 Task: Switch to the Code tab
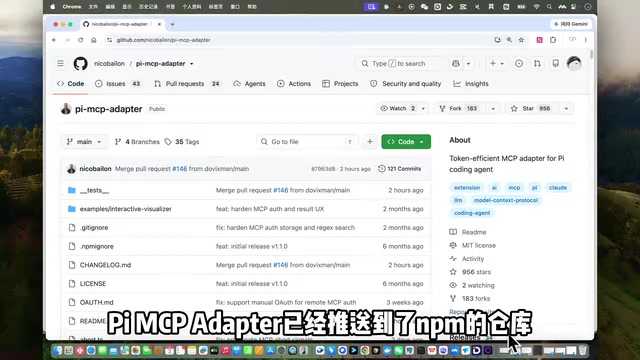tap(71, 84)
